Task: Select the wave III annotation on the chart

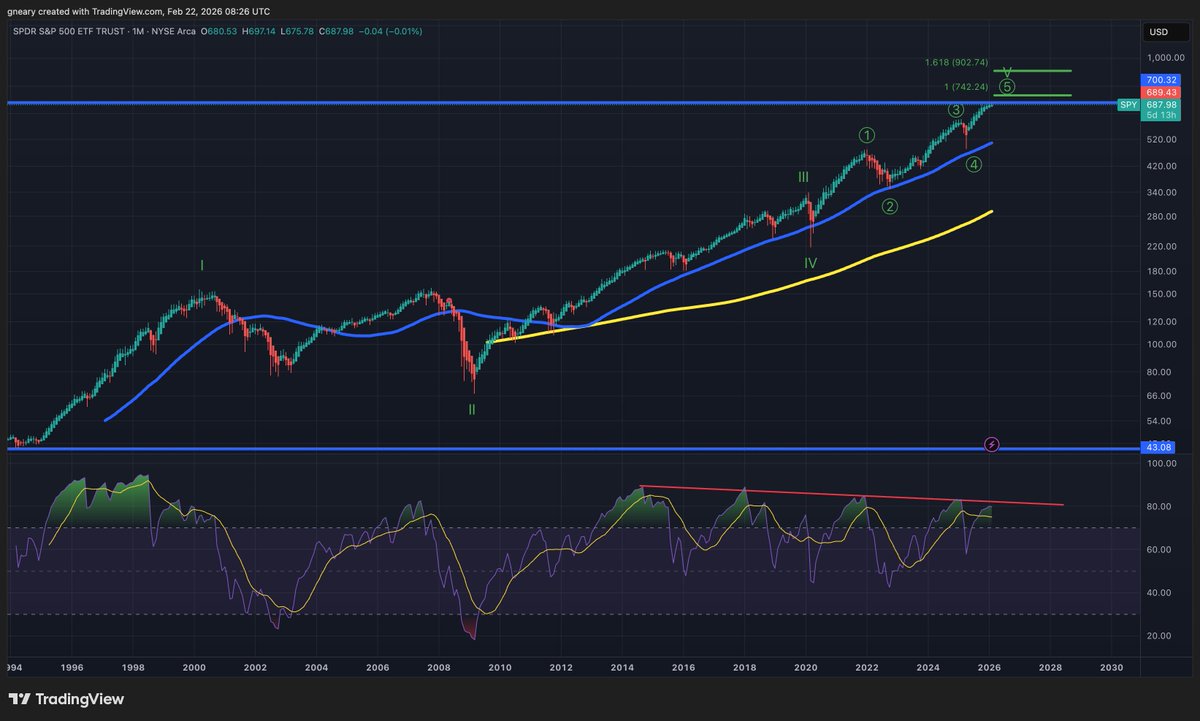Action: [803, 176]
